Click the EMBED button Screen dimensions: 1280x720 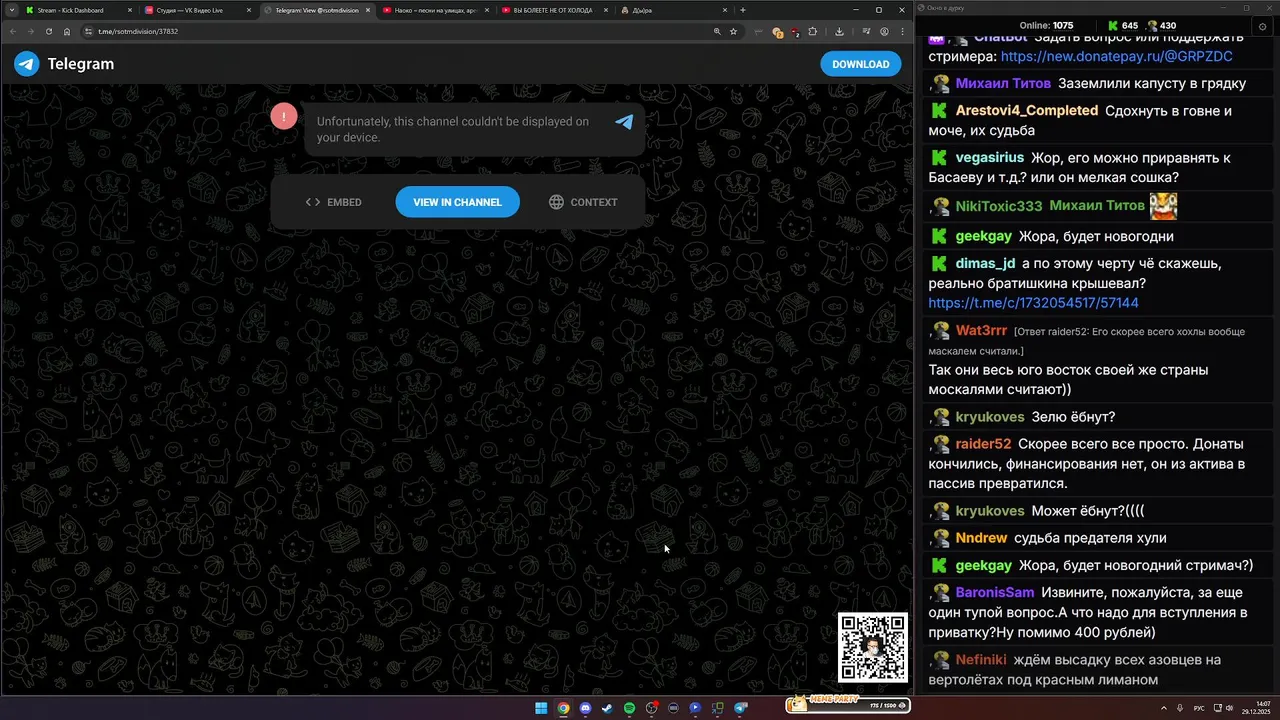coord(334,202)
